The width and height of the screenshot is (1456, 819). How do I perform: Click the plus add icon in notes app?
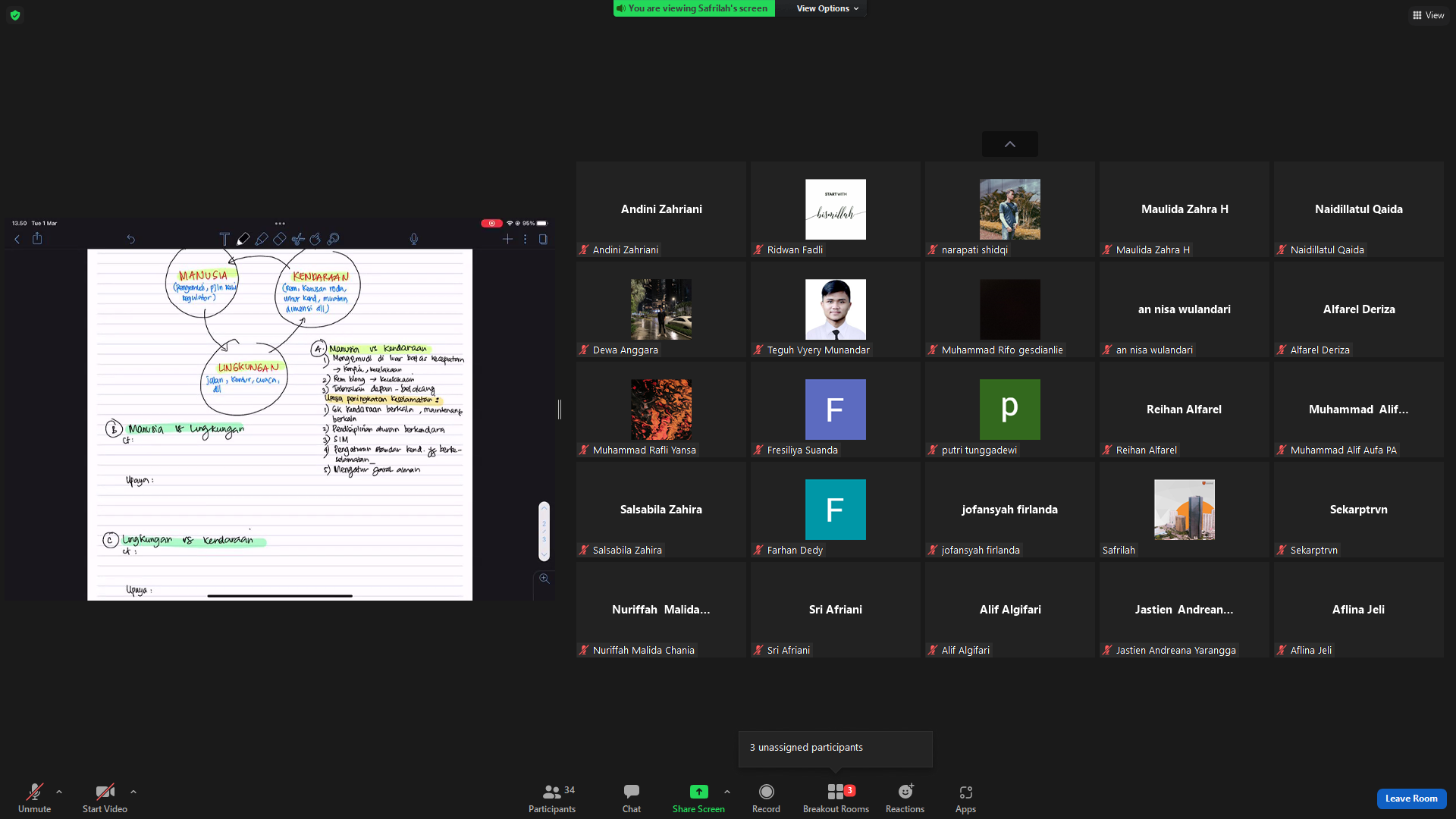pyautogui.click(x=507, y=239)
